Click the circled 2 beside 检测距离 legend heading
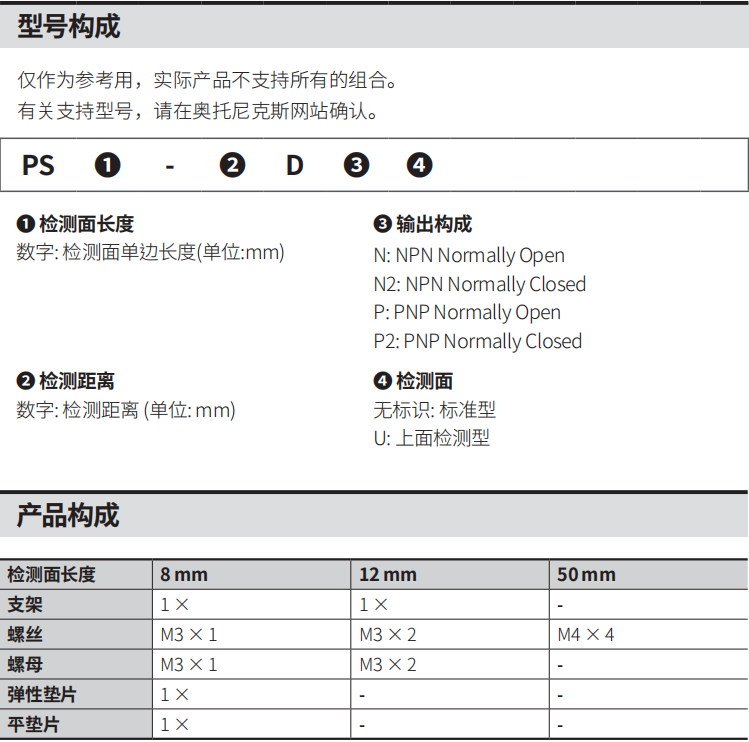This screenshot has width=749, height=742. pyautogui.click(x=26, y=381)
